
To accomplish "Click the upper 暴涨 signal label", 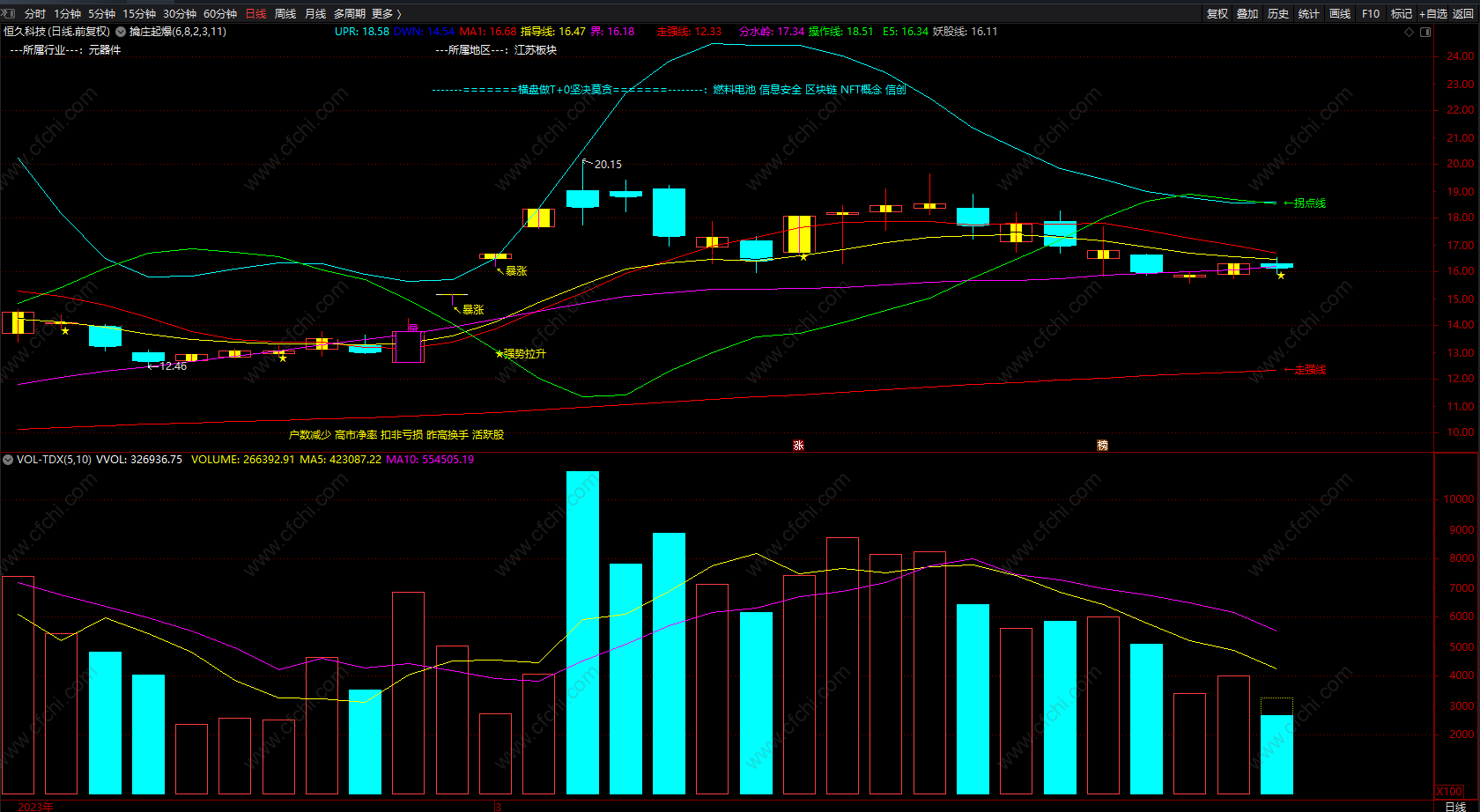I will [516, 271].
